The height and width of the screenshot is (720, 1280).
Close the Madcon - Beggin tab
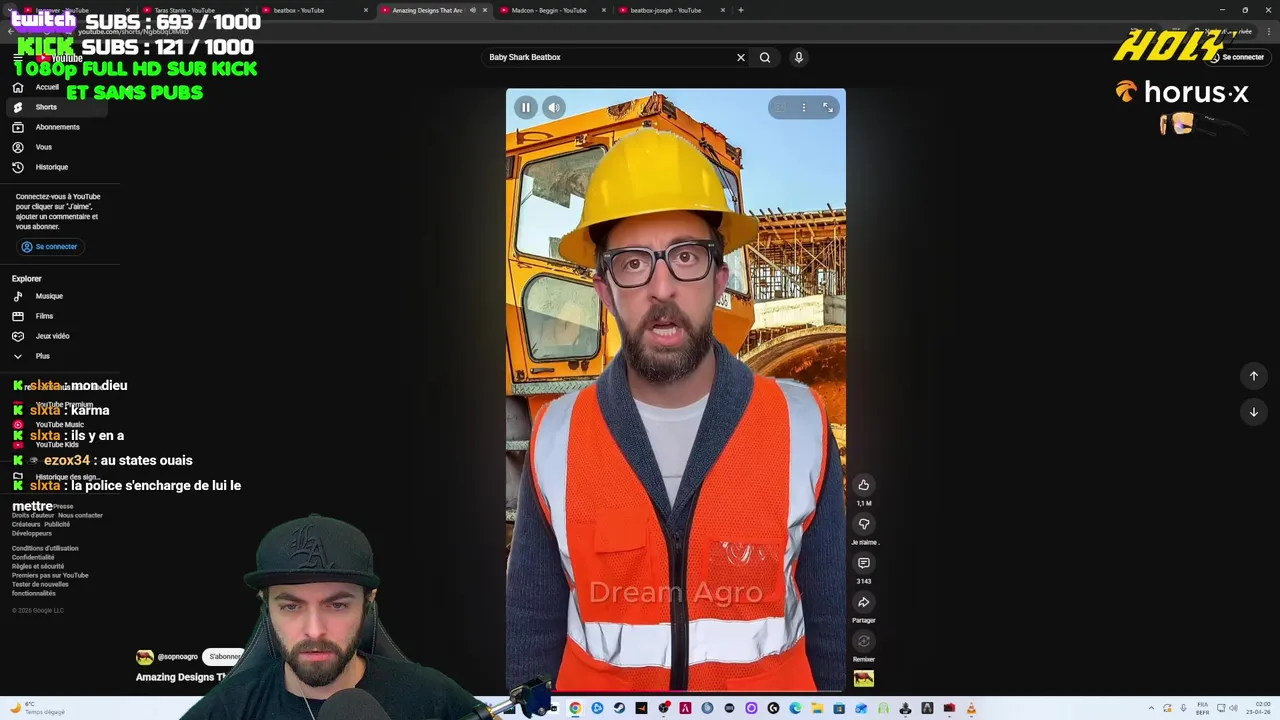point(604,10)
